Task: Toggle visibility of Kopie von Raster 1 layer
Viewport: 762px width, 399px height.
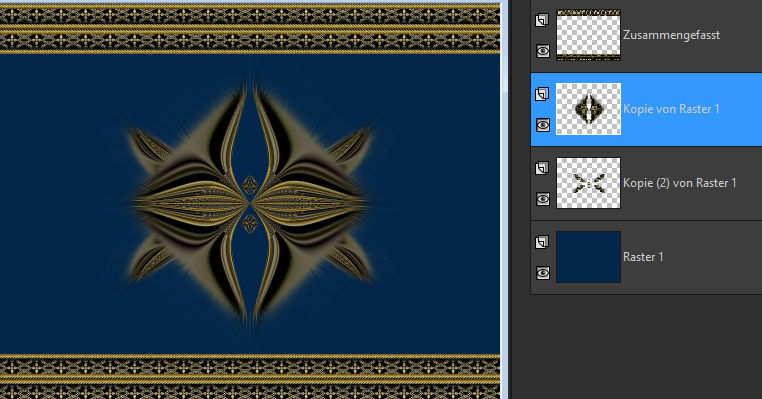Action: [543, 125]
